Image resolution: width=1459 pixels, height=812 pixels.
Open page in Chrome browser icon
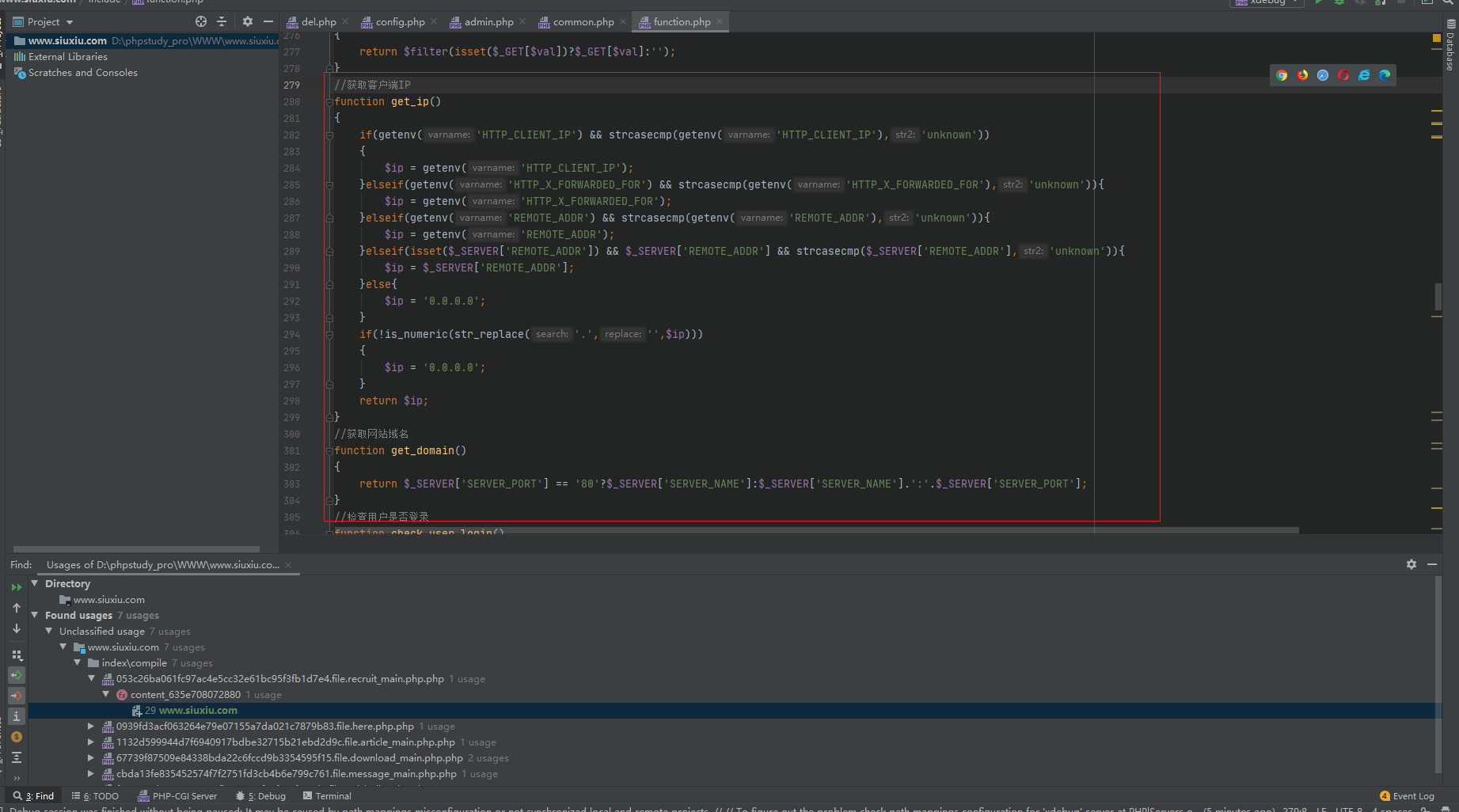point(1282,75)
